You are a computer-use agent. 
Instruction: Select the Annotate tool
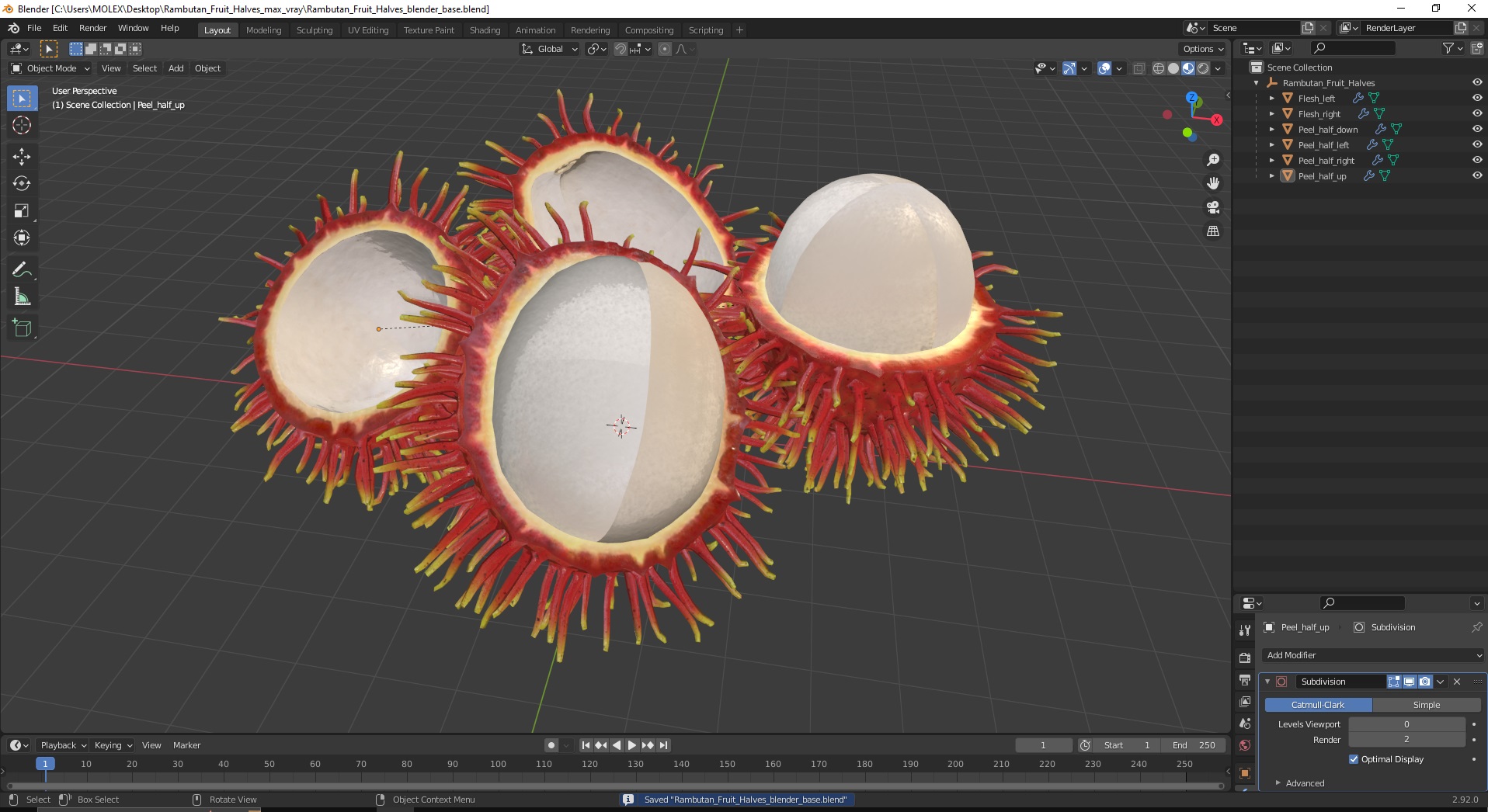coord(22,270)
